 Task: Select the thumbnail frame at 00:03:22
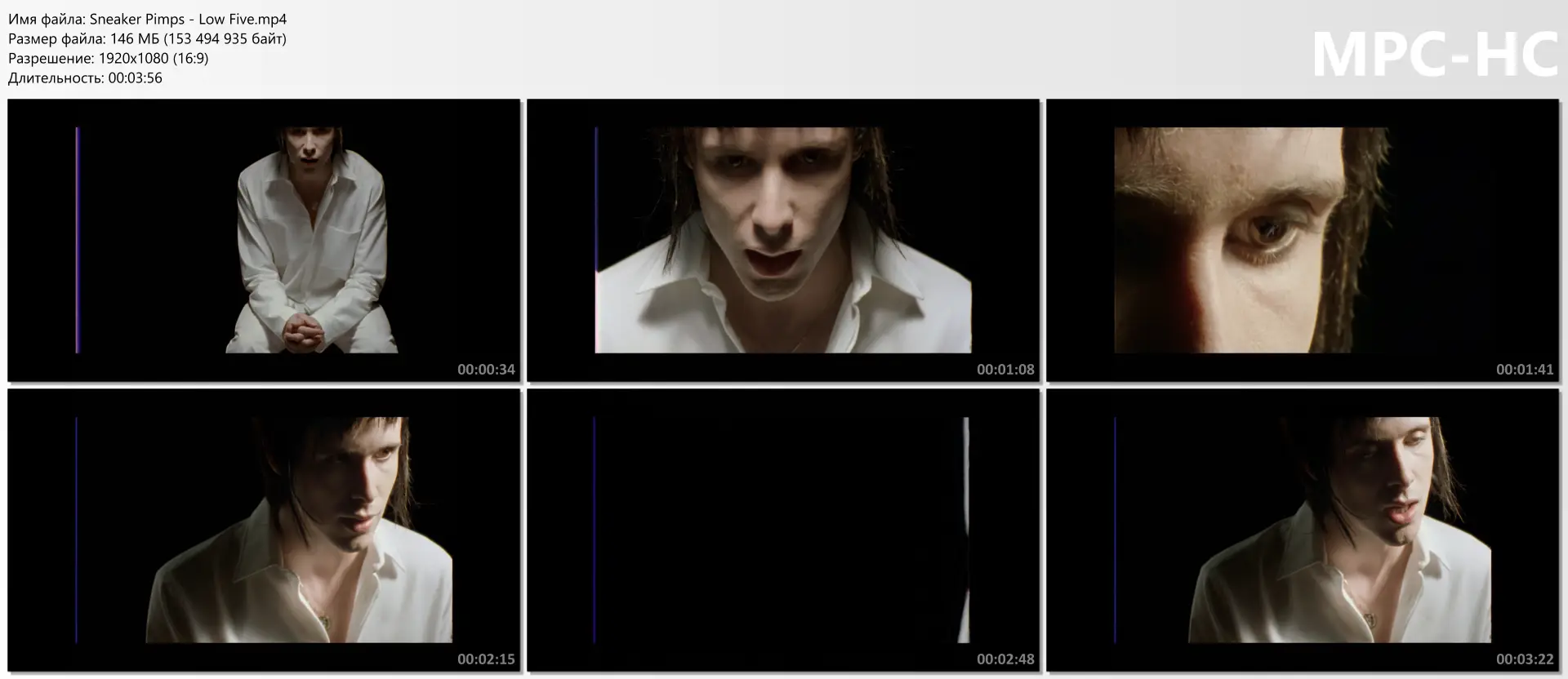pos(1303,530)
